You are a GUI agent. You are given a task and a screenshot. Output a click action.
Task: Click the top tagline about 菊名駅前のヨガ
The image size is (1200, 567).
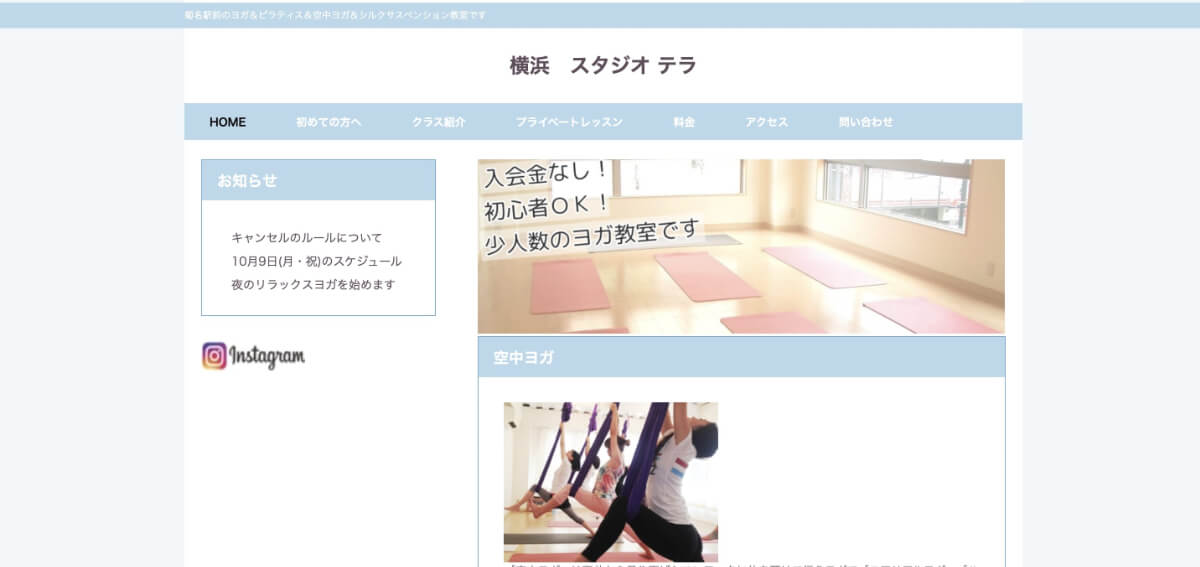335,15
